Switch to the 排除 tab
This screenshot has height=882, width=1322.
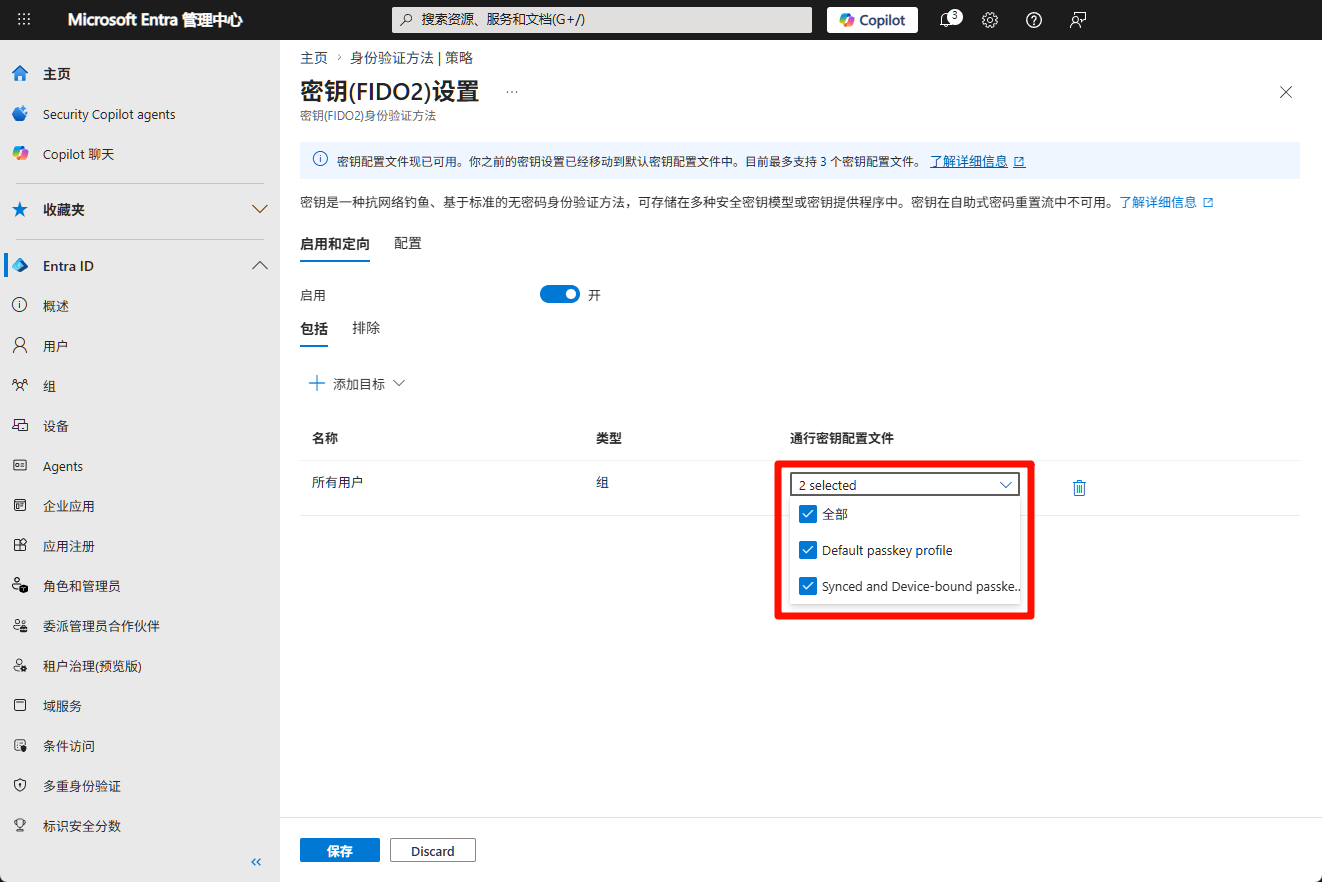point(366,328)
